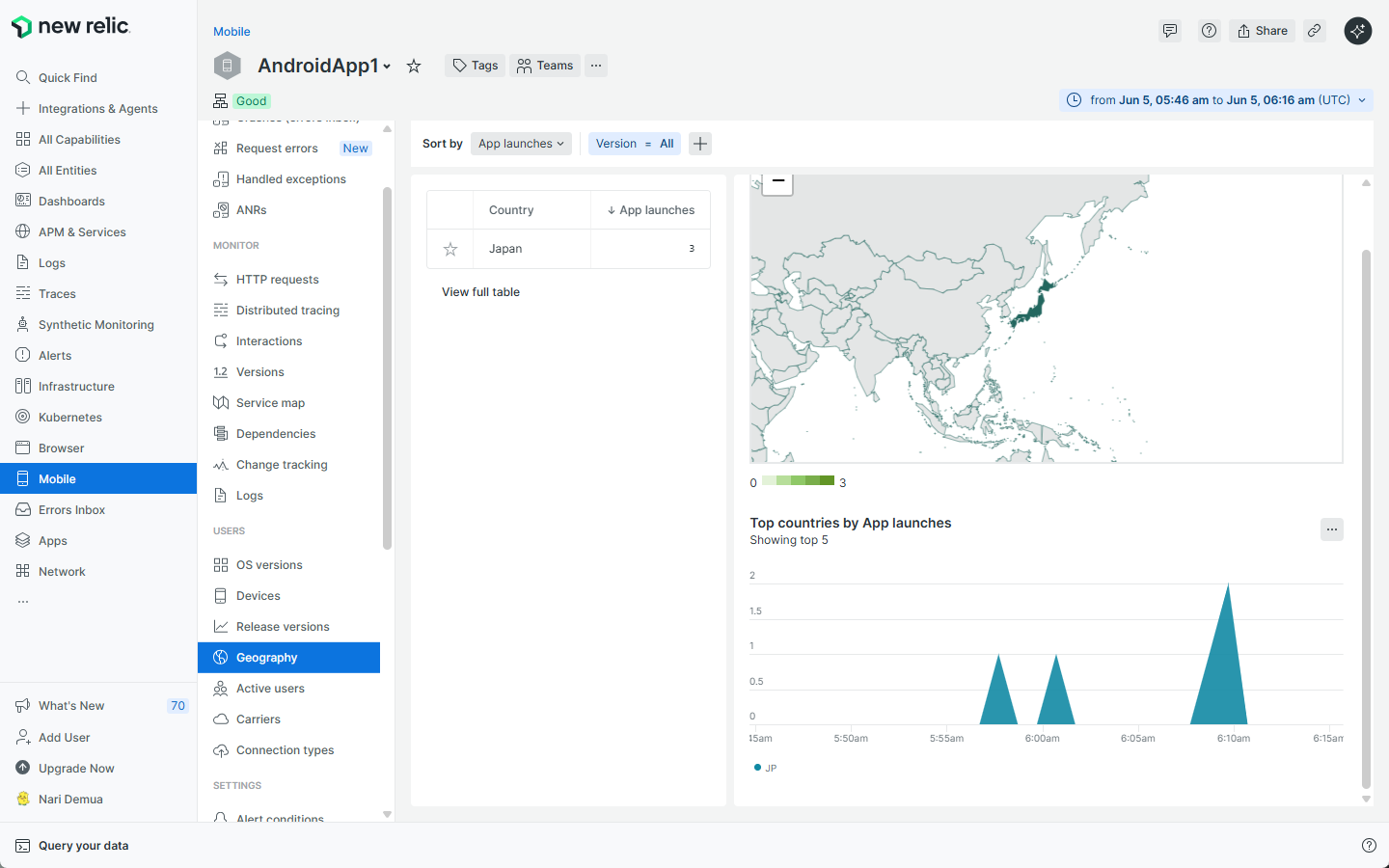Open Integrations & Agents
1389x868 pixels.
tap(98, 108)
